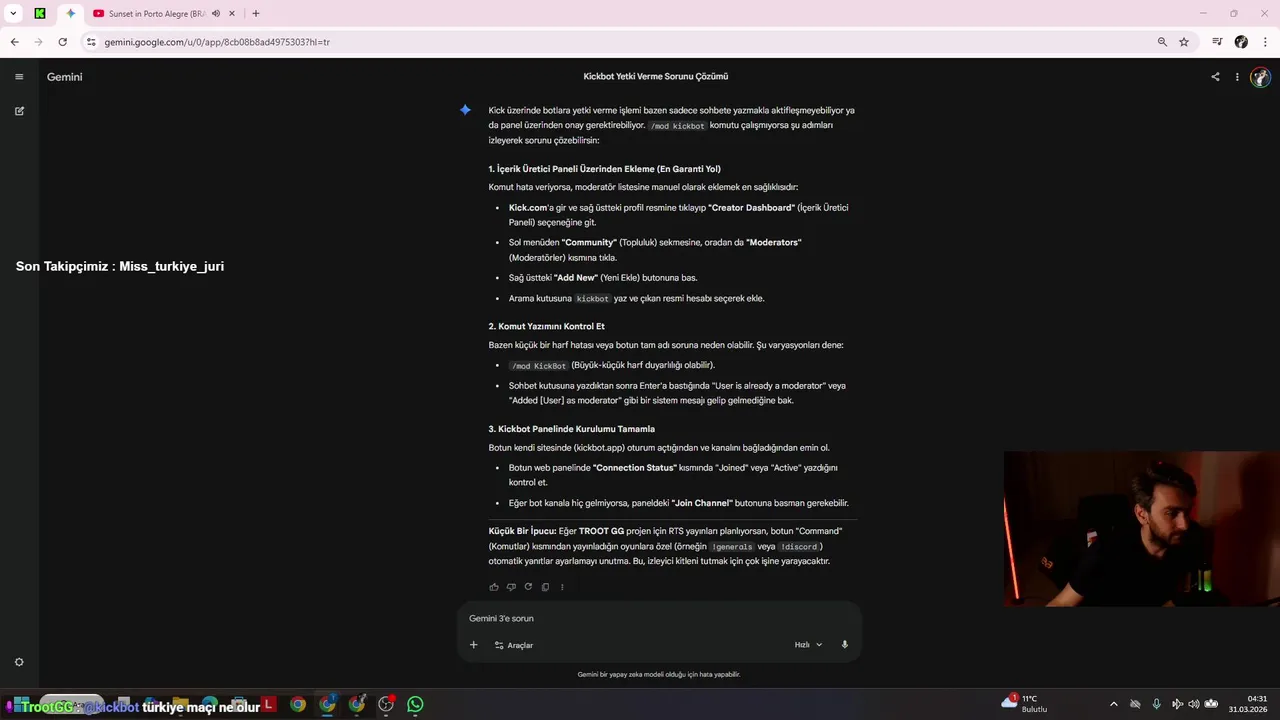The image size is (1280, 720).
Task: Mute the YouTube tab speaker icon
Action: click(216, 14)
